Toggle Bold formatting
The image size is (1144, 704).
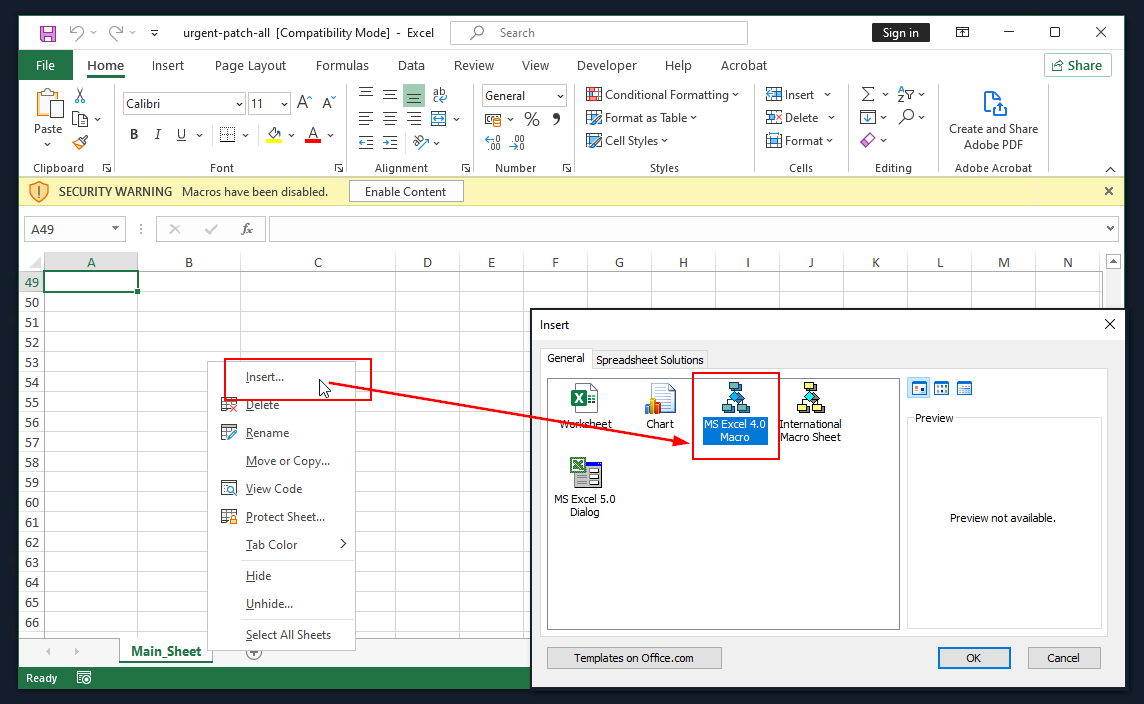tap(134, 135)
